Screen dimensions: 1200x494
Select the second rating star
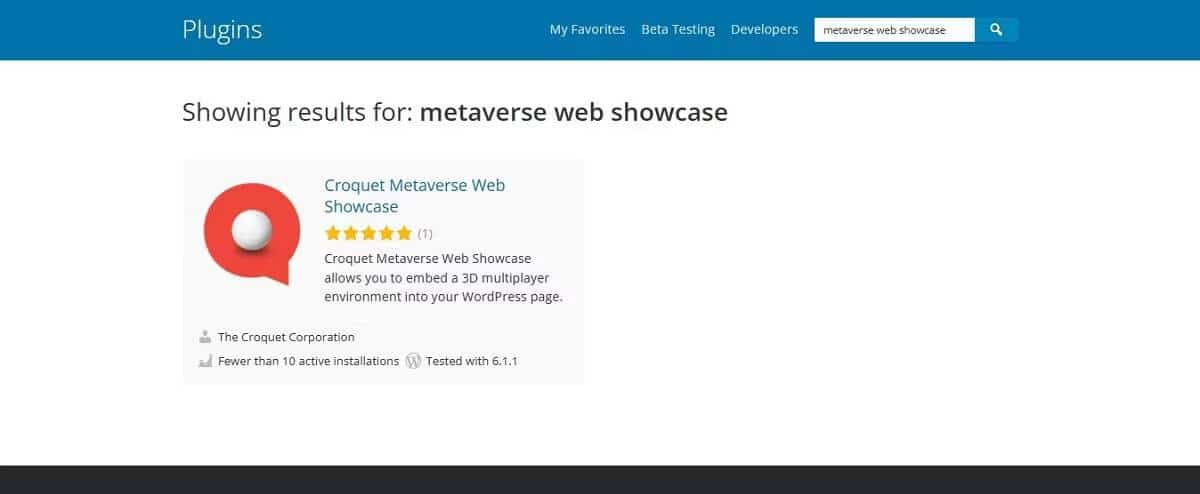tap(351, 234)
